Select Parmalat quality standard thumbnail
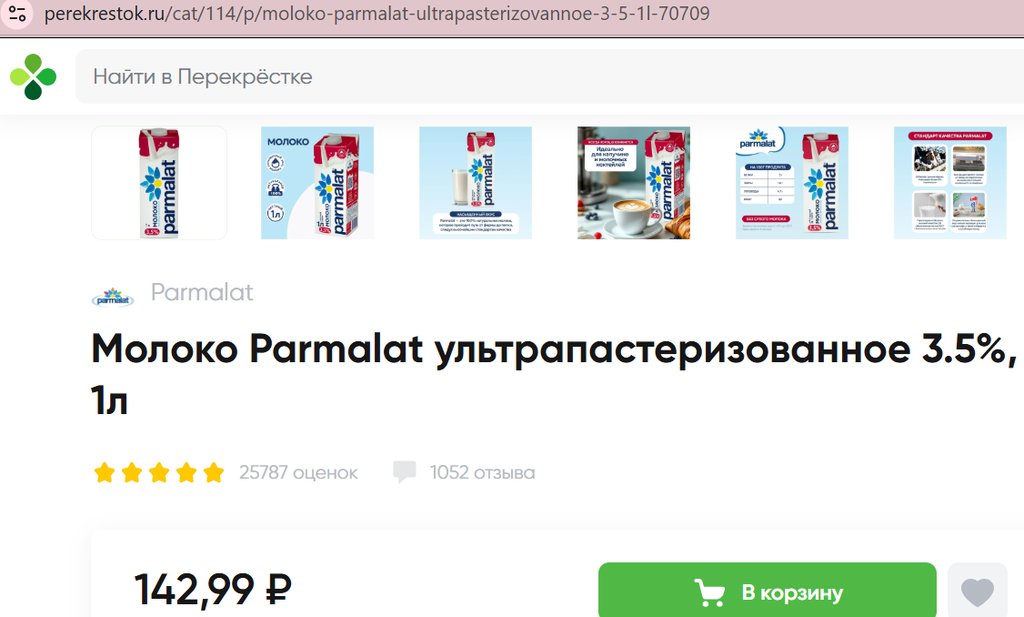The image size is (1024, 617). pos(950,183)
